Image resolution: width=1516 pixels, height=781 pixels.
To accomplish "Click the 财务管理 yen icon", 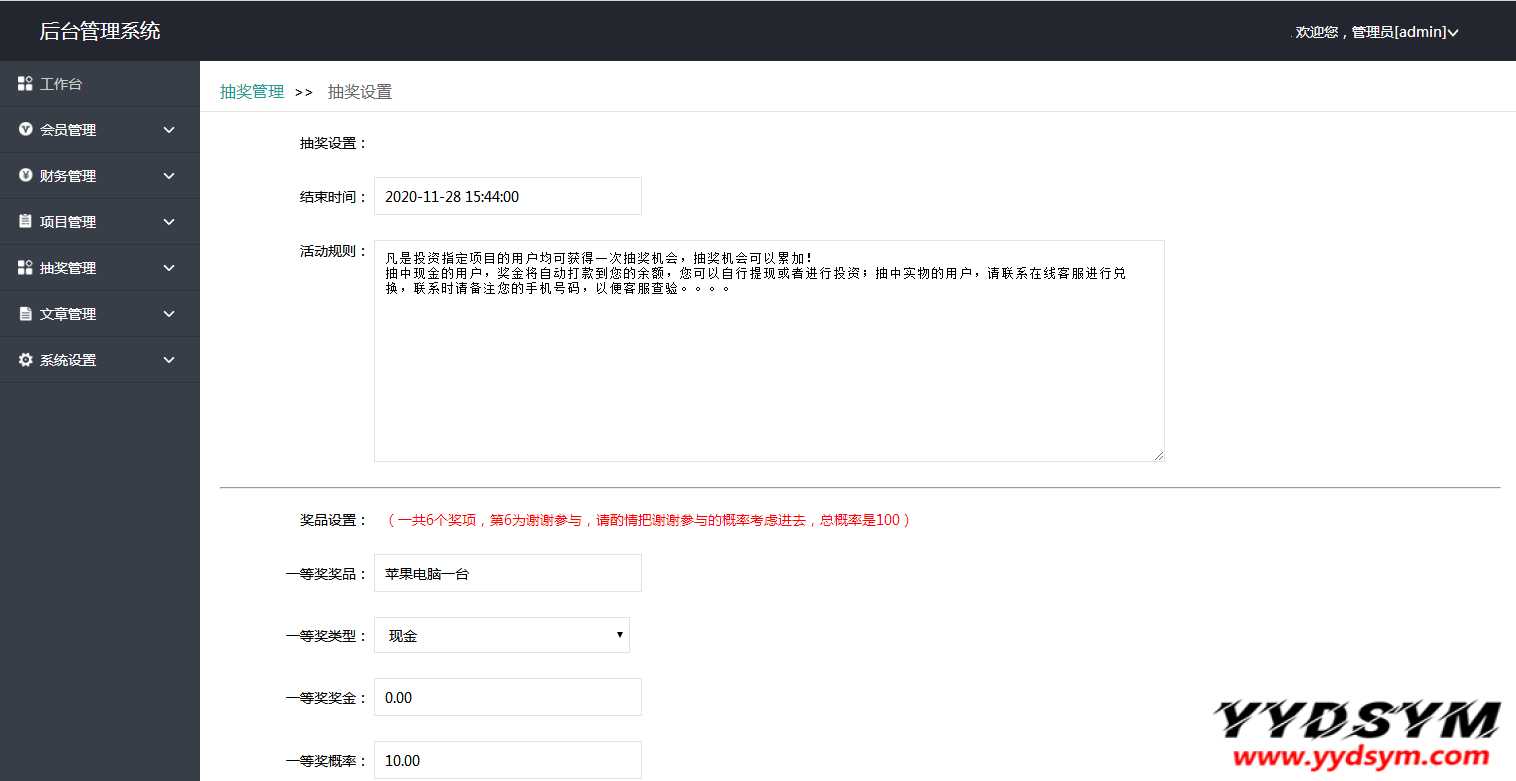I will coord(26,176).
